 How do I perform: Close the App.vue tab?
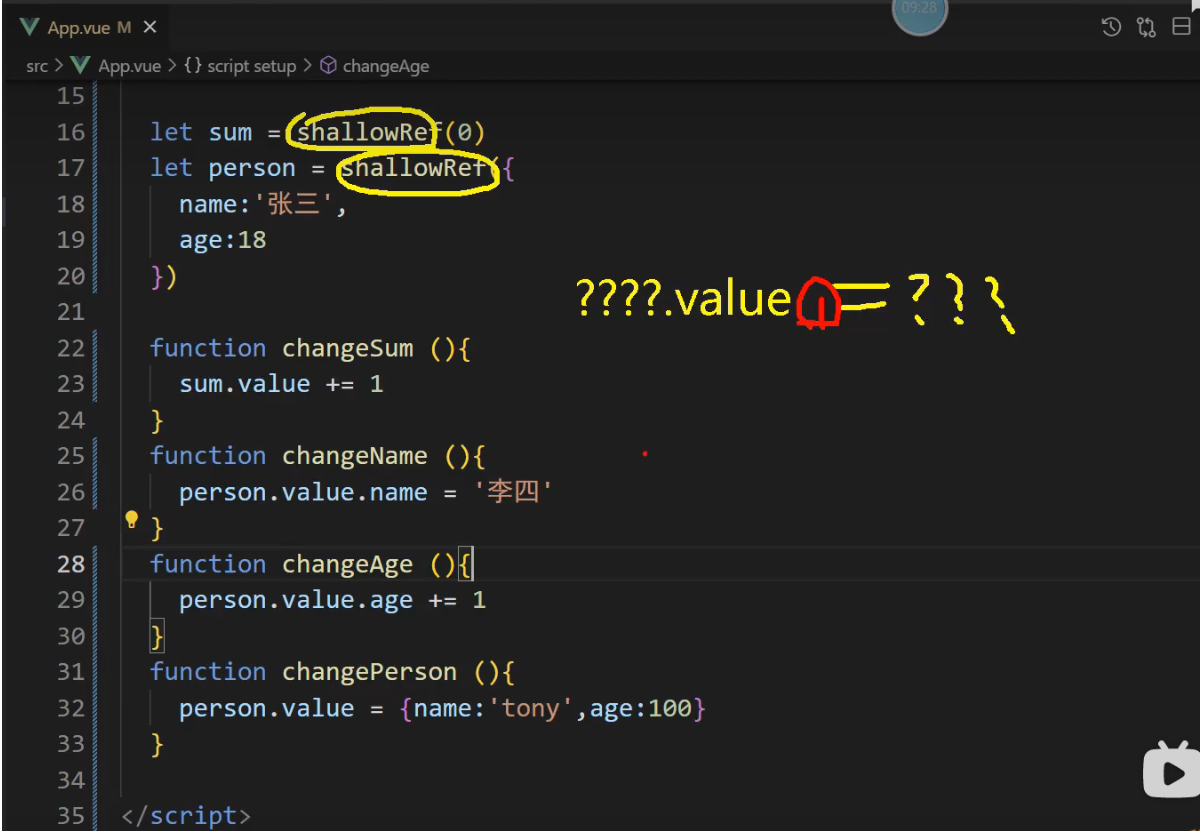150,27
